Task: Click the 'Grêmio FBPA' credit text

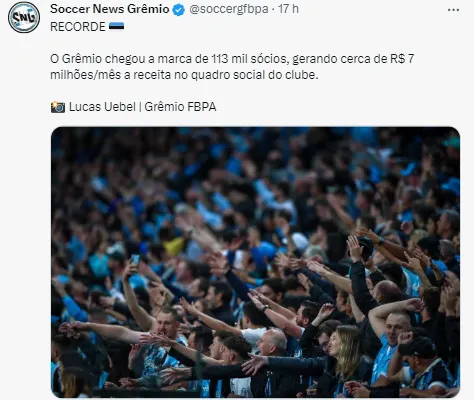Action: click(180, 107)
